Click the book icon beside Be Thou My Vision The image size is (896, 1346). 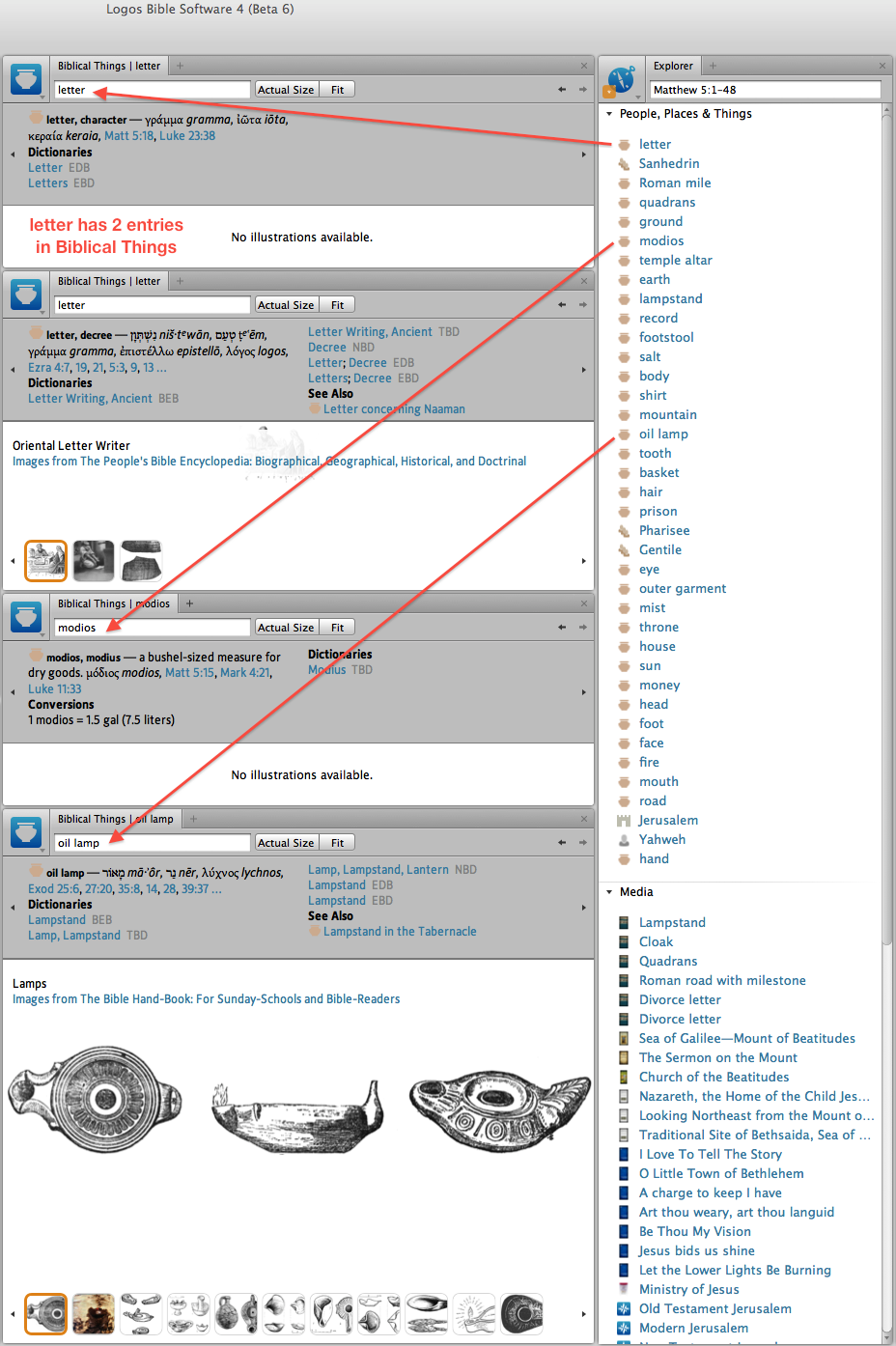(x=624, y=1232)
